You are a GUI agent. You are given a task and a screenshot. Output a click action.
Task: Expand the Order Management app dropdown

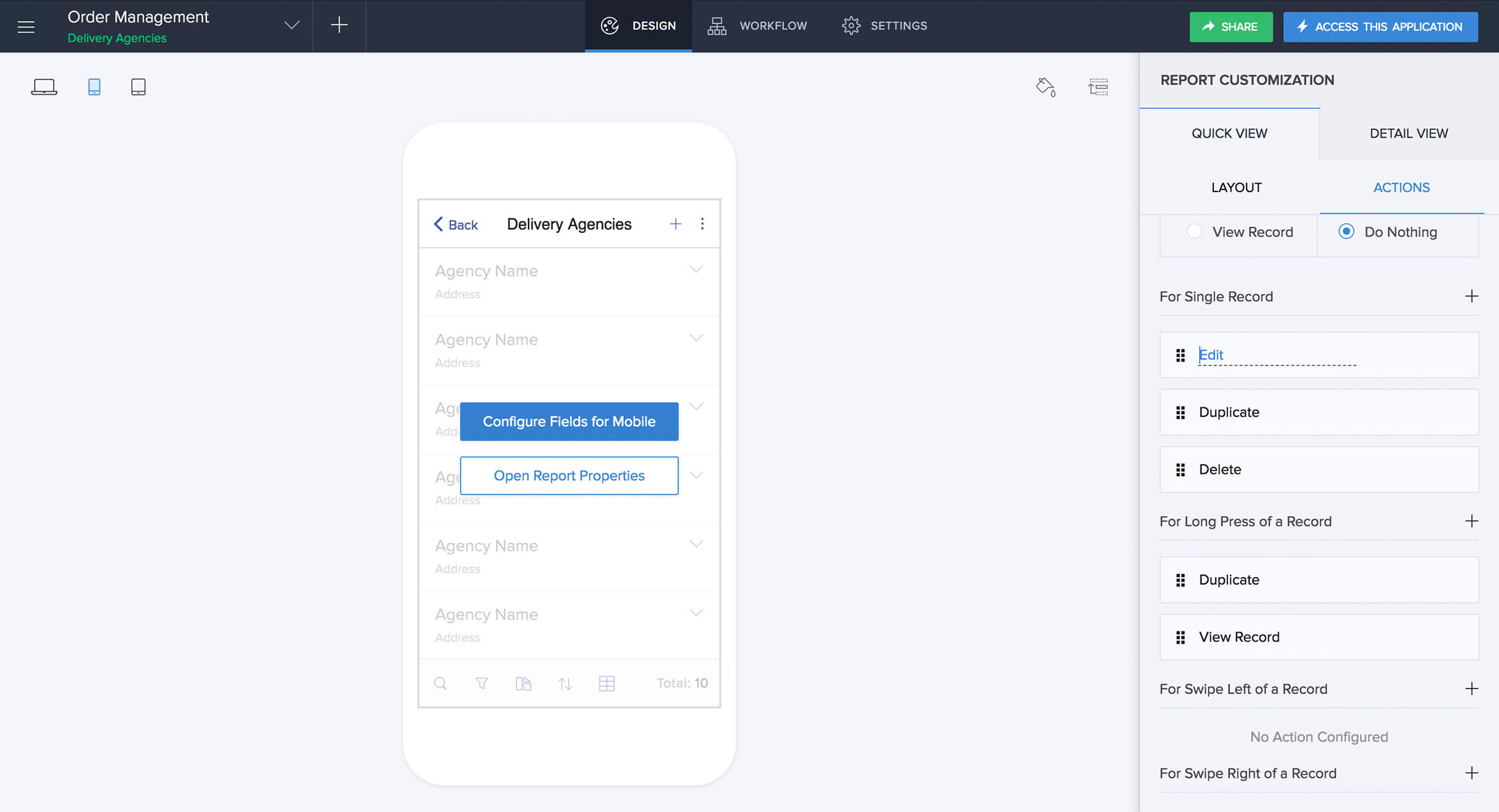coord(291,26)
